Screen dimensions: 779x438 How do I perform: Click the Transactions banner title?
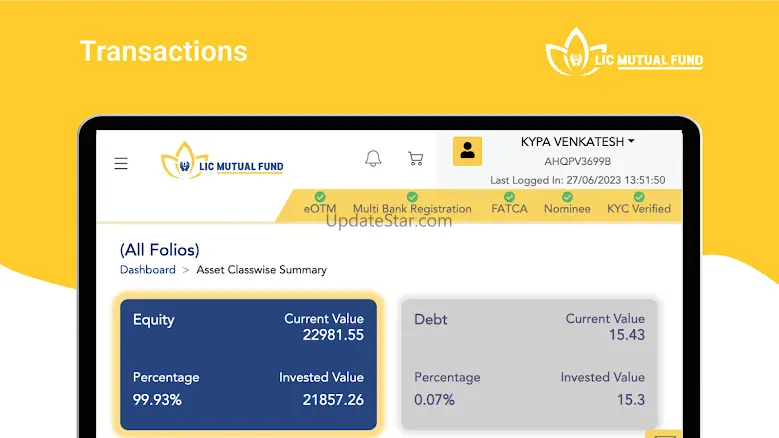[163, 51]
